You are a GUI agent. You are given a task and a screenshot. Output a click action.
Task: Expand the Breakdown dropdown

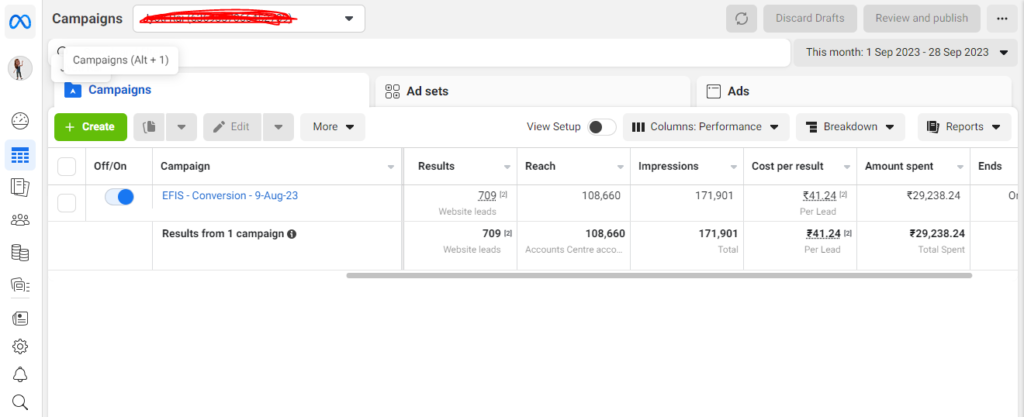[x=850, y=127]
